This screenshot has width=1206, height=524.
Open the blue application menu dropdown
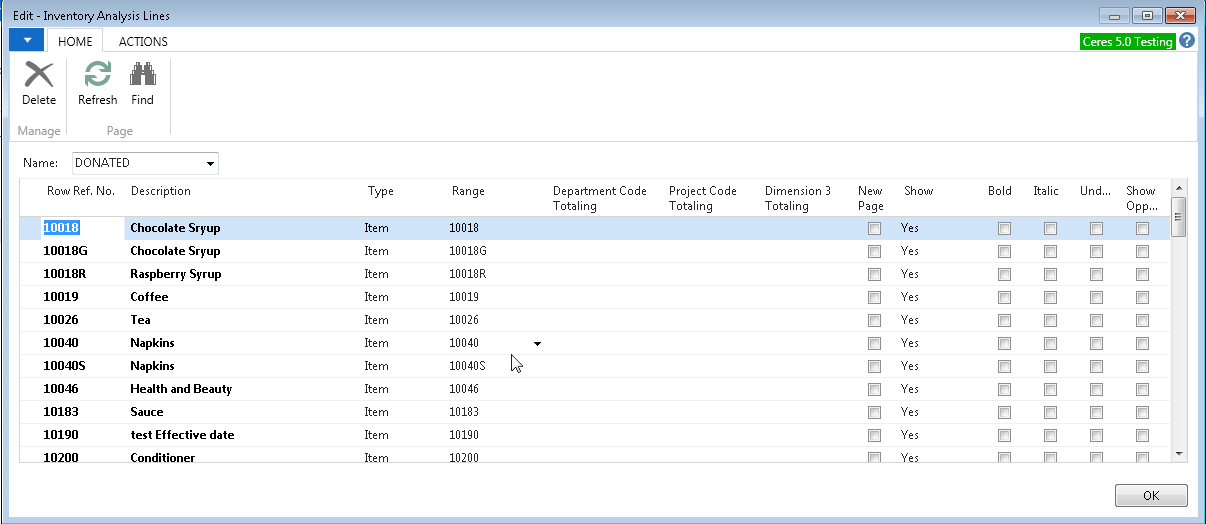click(27, 41)
